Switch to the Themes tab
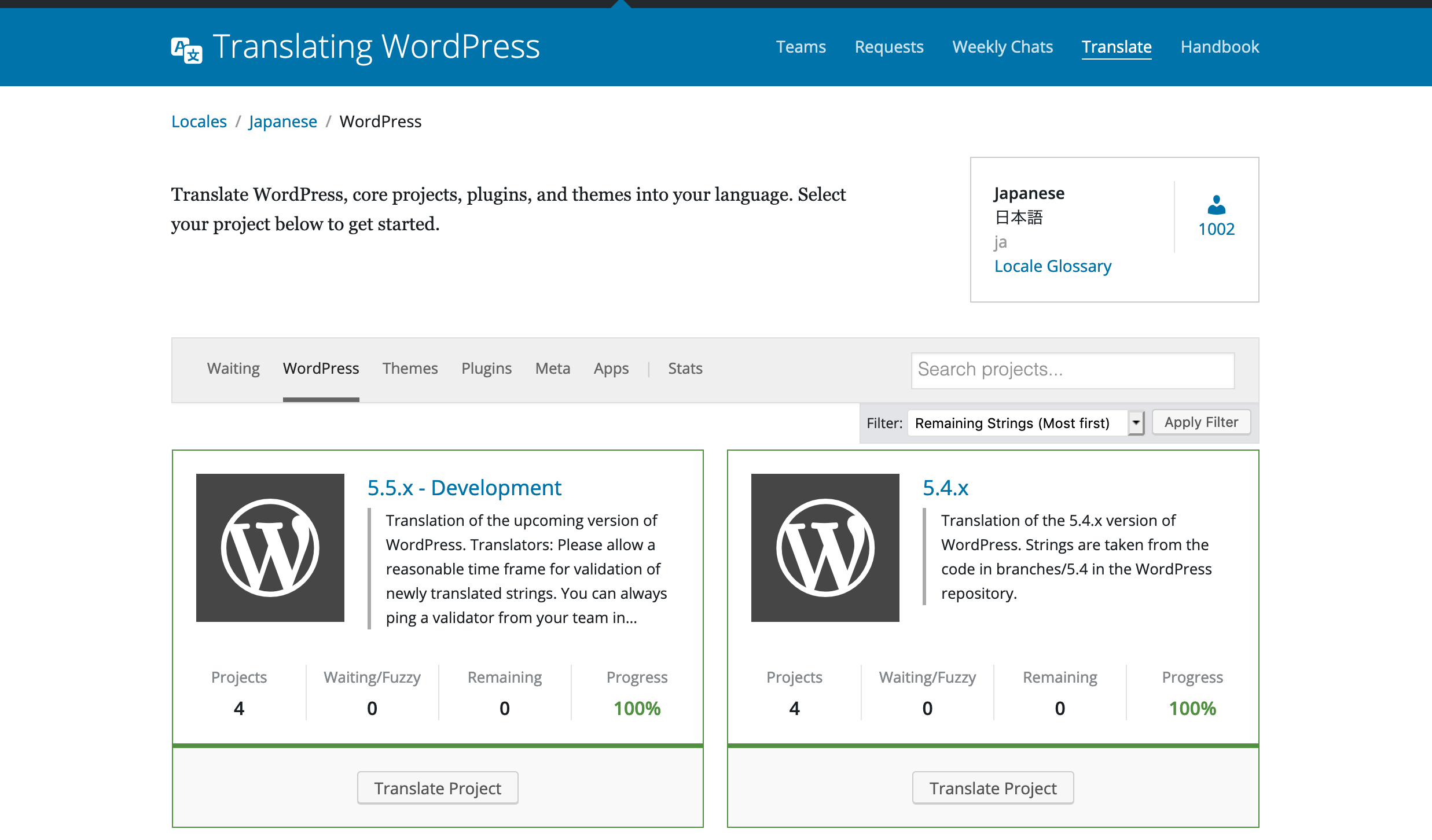The width and height of the screenshot is (1432, 840). tap(410, 369)
